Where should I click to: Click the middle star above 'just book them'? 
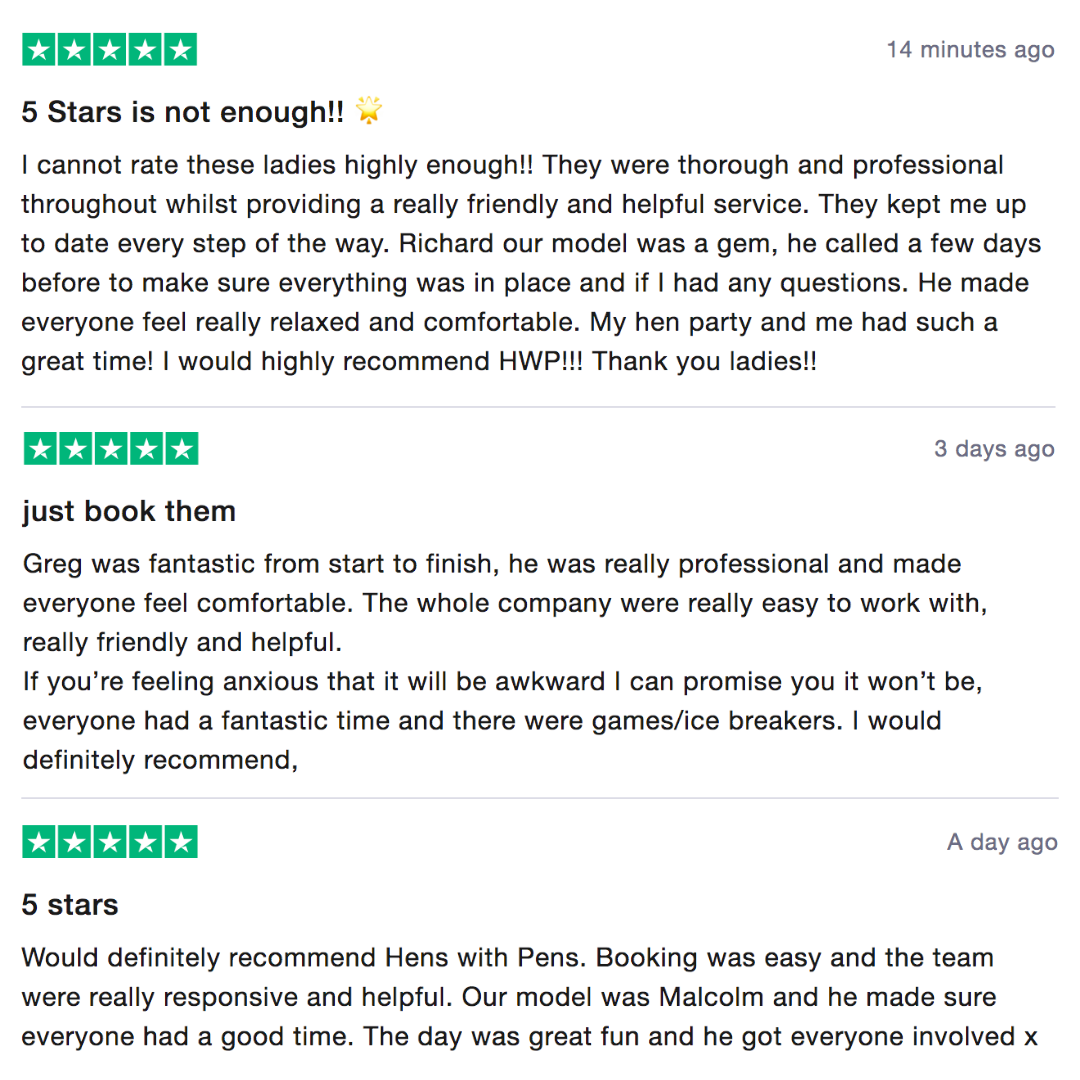pyautogui.click(x=110, y=449)
